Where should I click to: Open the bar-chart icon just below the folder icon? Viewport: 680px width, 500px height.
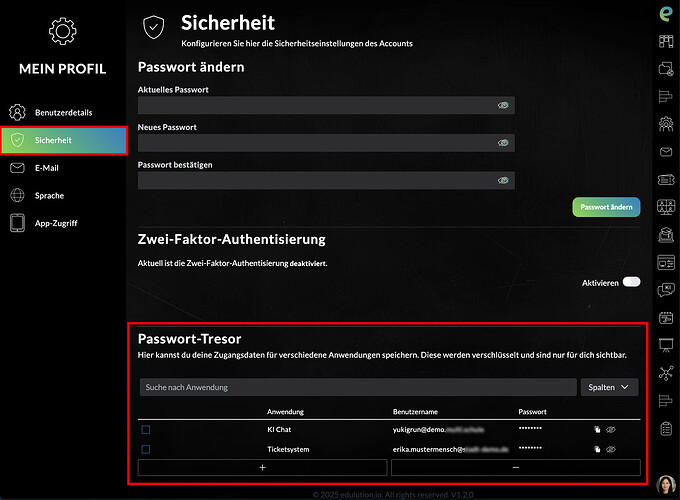[x=665, y=96]
